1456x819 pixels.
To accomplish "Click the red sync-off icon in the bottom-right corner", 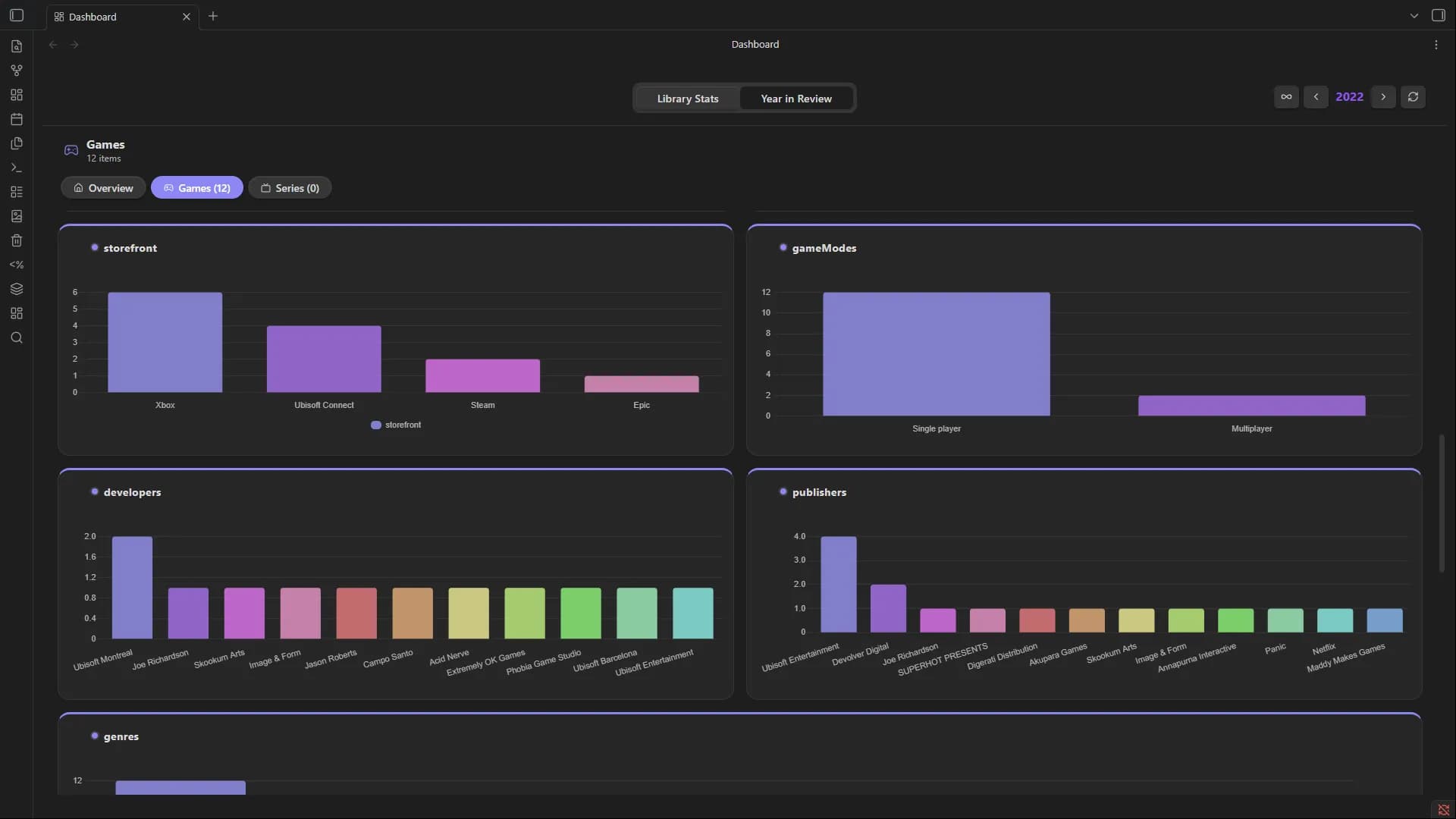I will pyautogui.click(x=1444, y=810).
